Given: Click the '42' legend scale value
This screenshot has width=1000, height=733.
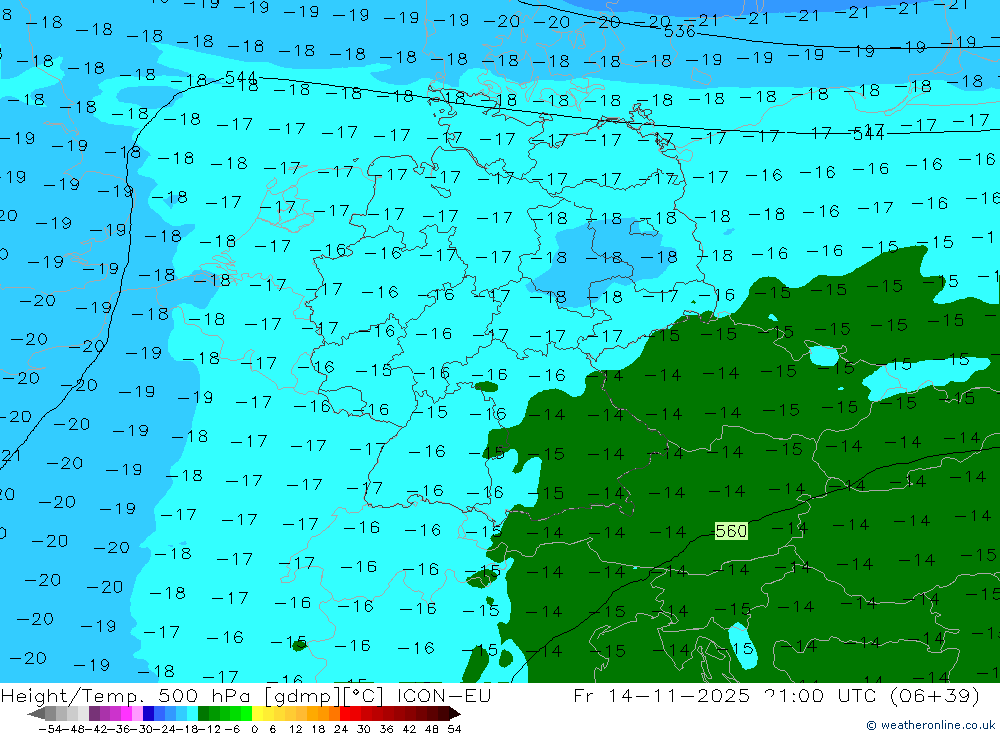Looking at the screenshot, I should pos(409,729).
